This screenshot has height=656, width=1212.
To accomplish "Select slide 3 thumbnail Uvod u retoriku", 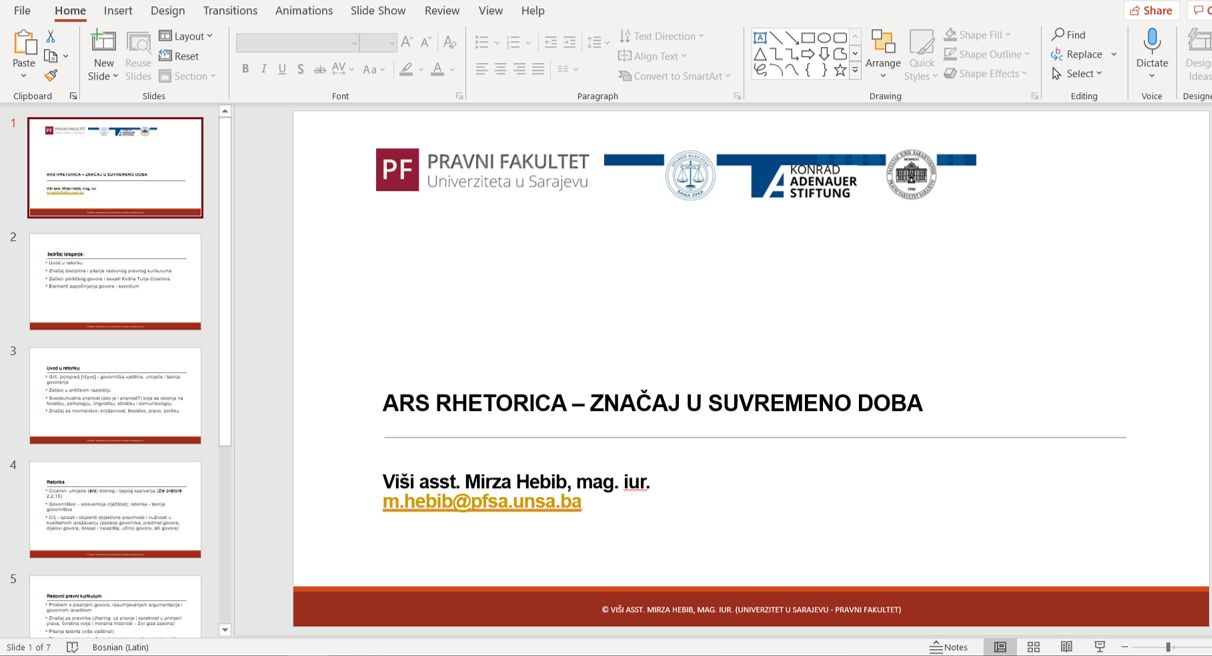I will pyautogui.click(x=115, y=395).
